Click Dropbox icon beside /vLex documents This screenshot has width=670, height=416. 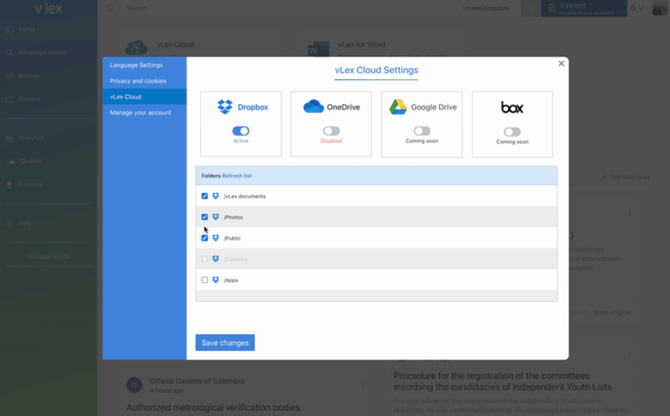click(x=216, y=196)
